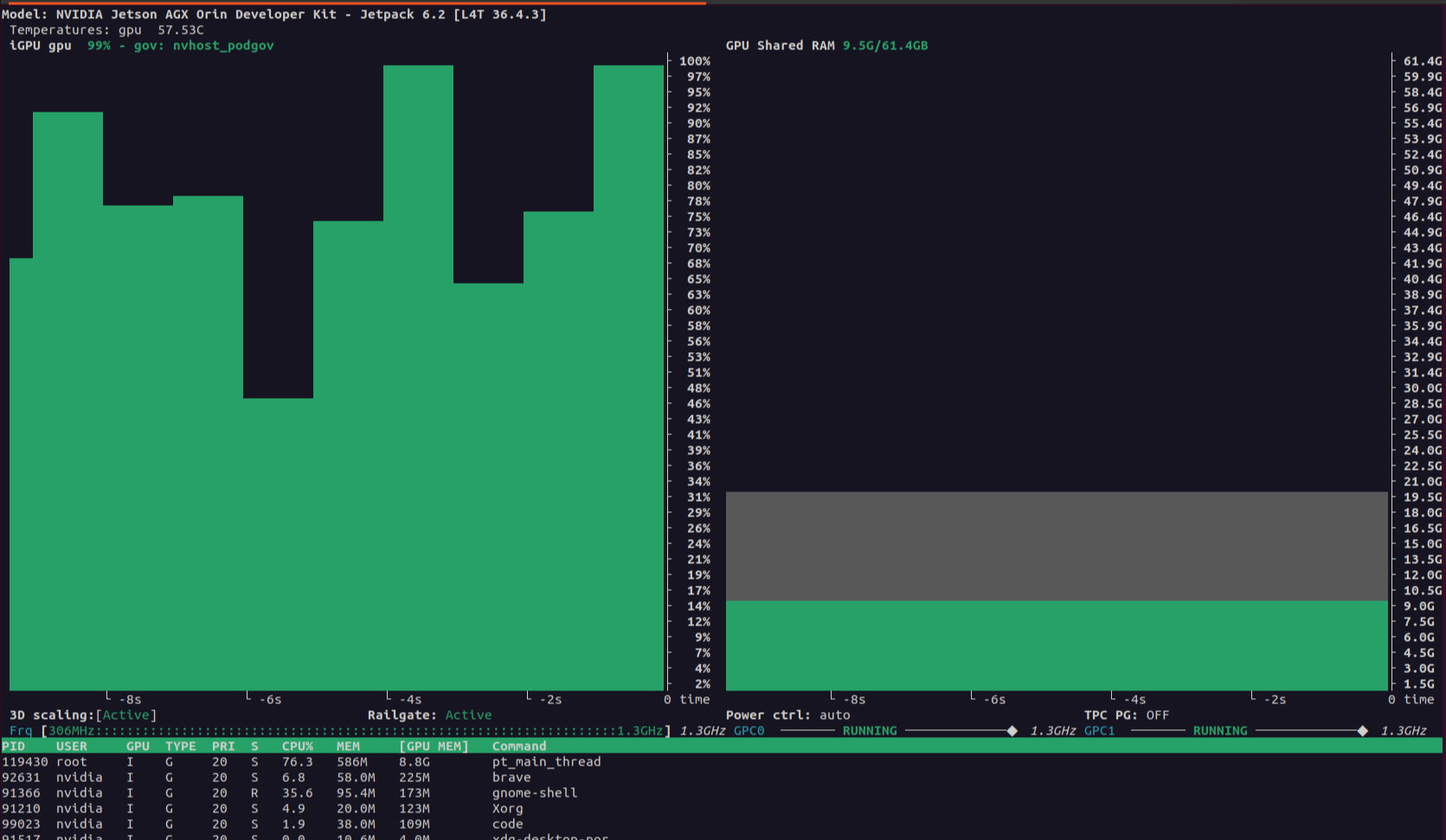The image size is (1446, 840).
Task: Click the Power ctrl auto value
Action: pyautogui.click(x=835, y=715)
